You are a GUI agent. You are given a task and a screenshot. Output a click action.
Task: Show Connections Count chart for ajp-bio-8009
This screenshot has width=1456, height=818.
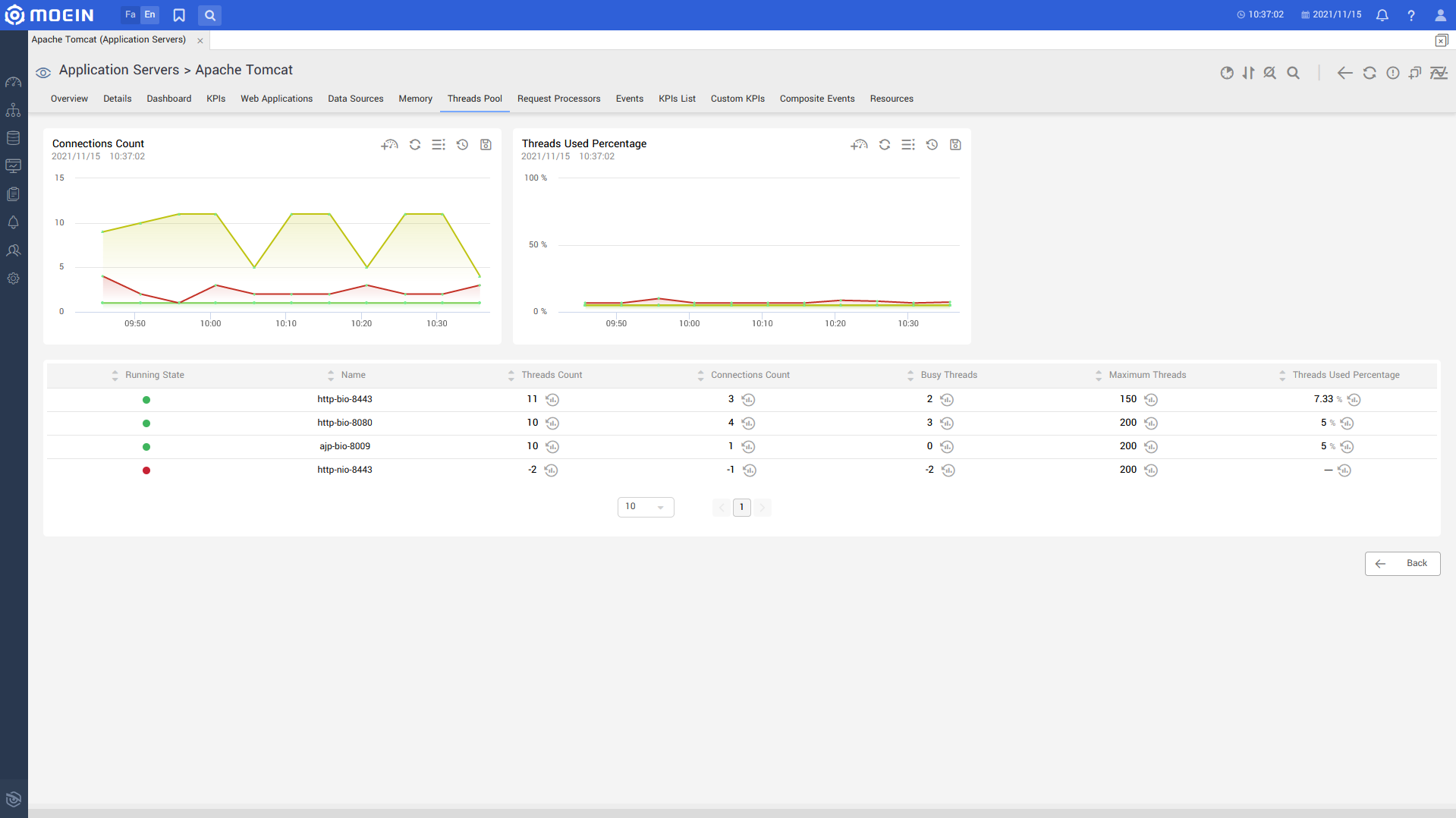[748, 447]
